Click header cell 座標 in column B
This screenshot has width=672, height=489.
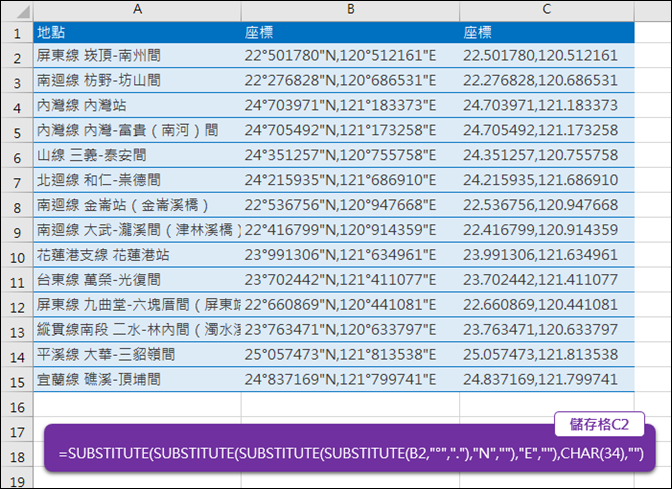click(351, 32)
